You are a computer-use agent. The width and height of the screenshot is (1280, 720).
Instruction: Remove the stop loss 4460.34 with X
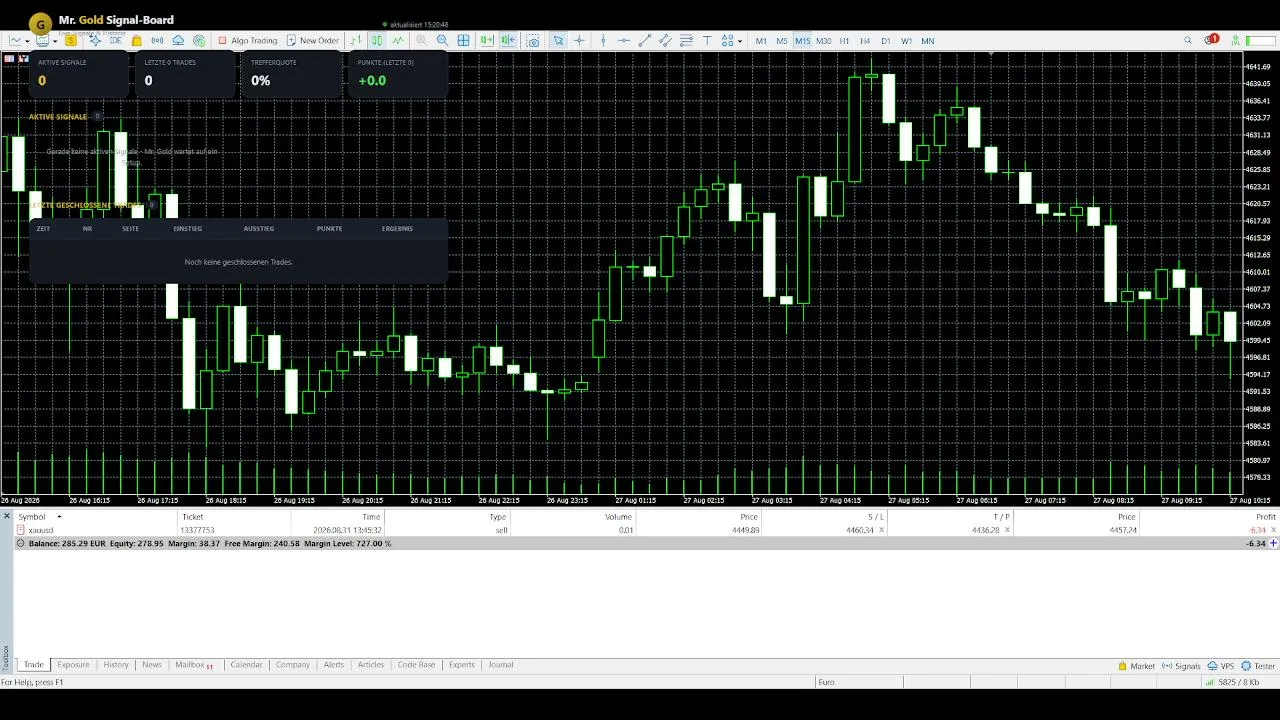point(881,530)
